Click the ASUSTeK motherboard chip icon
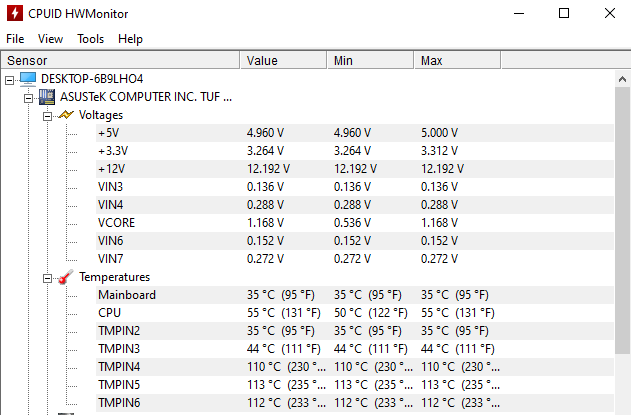 pos(47,97)
